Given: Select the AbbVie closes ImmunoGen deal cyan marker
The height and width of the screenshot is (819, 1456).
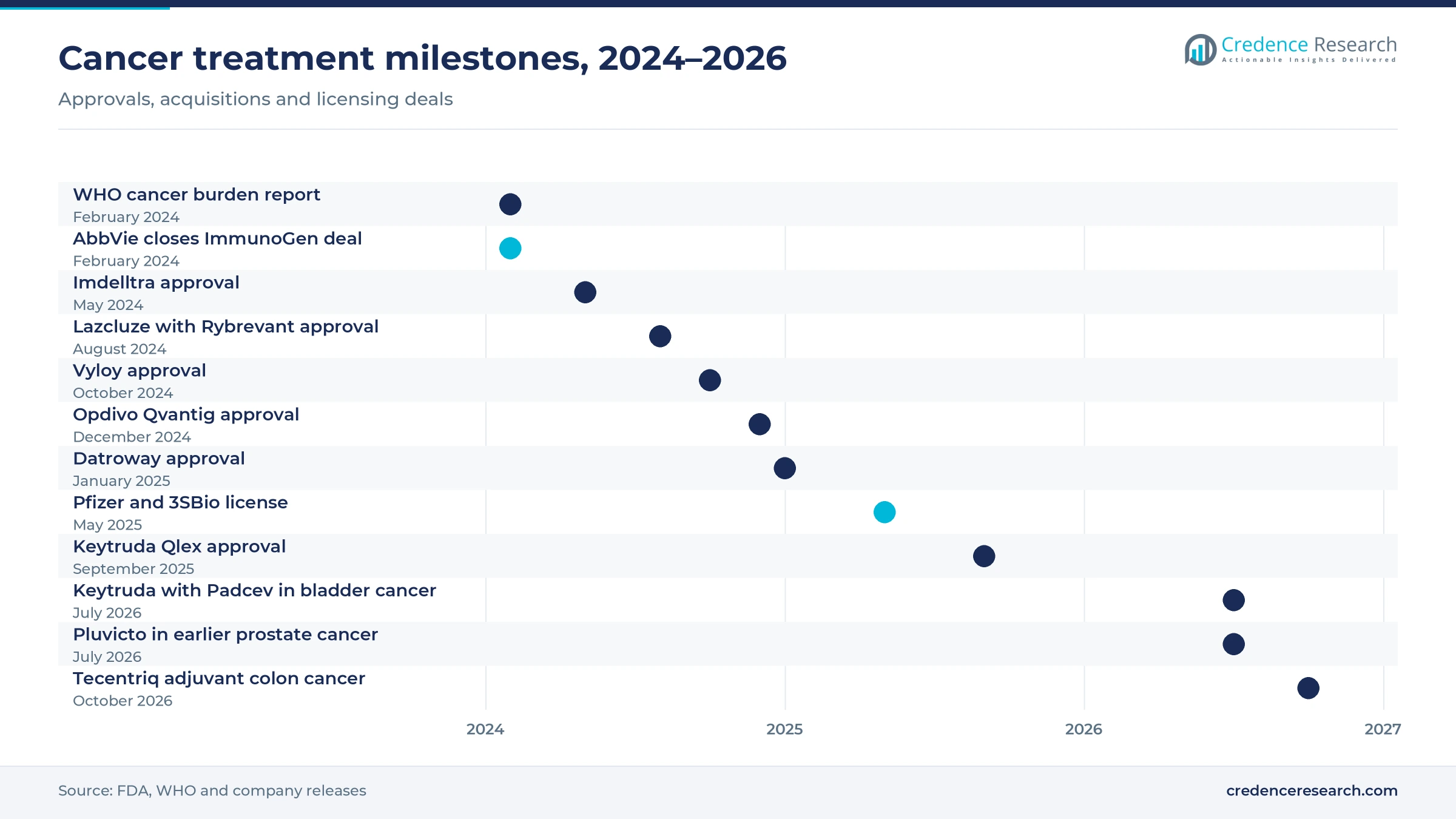Looking at the screenshot, I should 510,248.
